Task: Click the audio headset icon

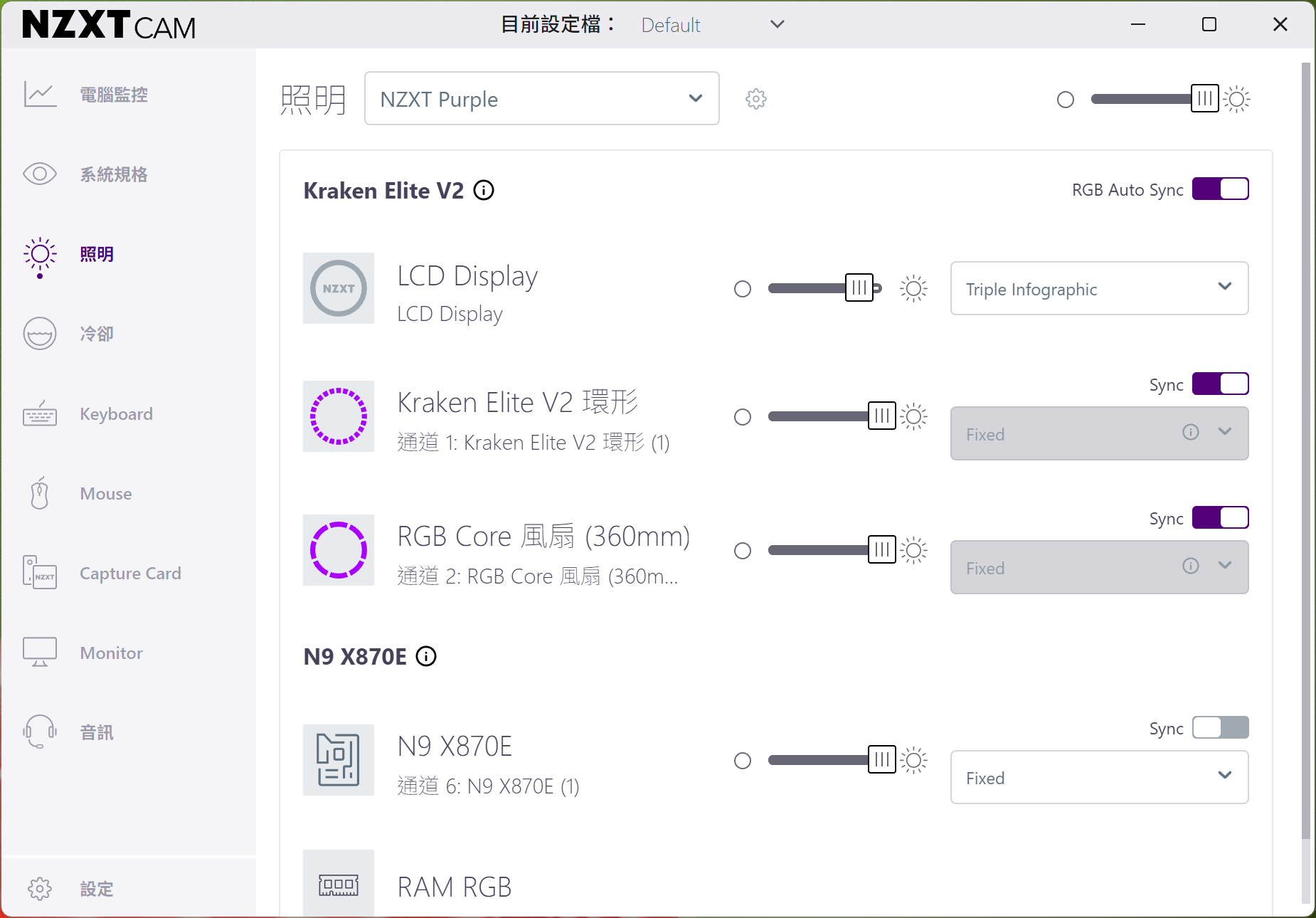Action: (40, 732)
